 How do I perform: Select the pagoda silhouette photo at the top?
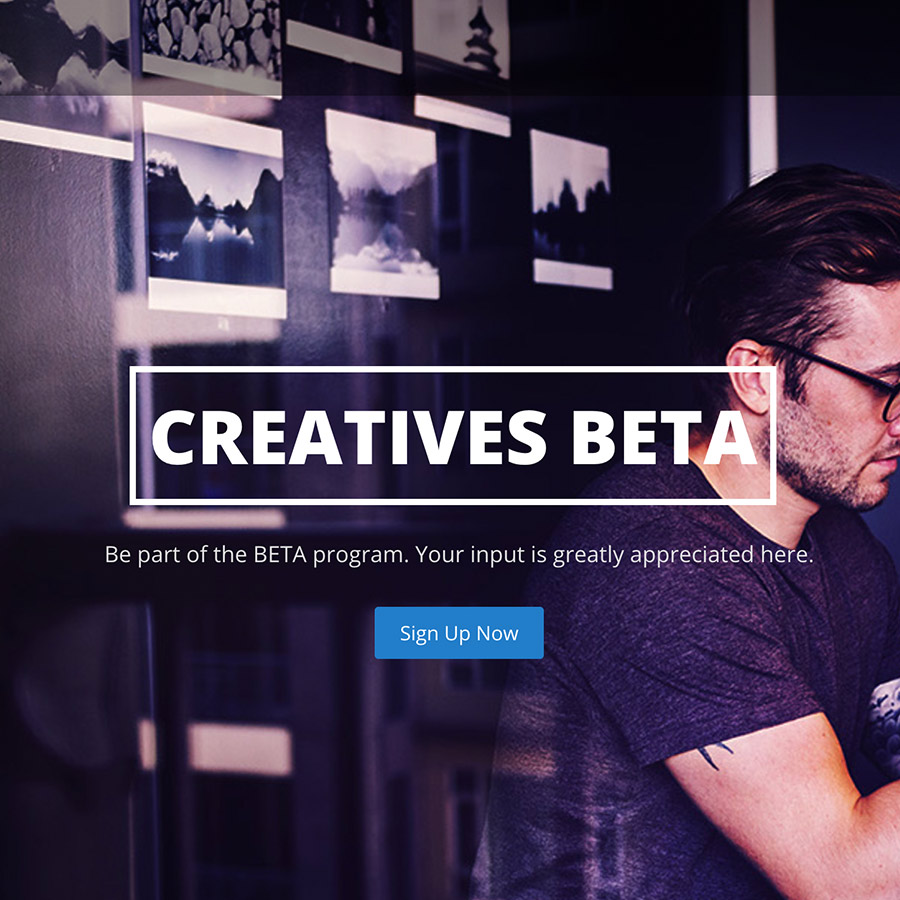click(x=461, y=38)
